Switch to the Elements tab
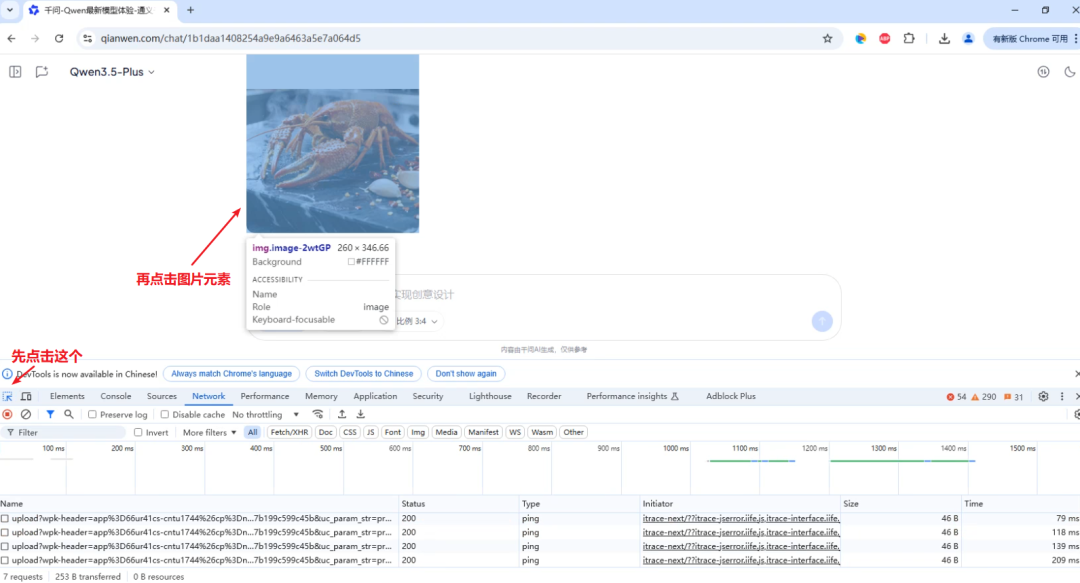This screenshot has height=583, width=1080. [x=67, y=396]
